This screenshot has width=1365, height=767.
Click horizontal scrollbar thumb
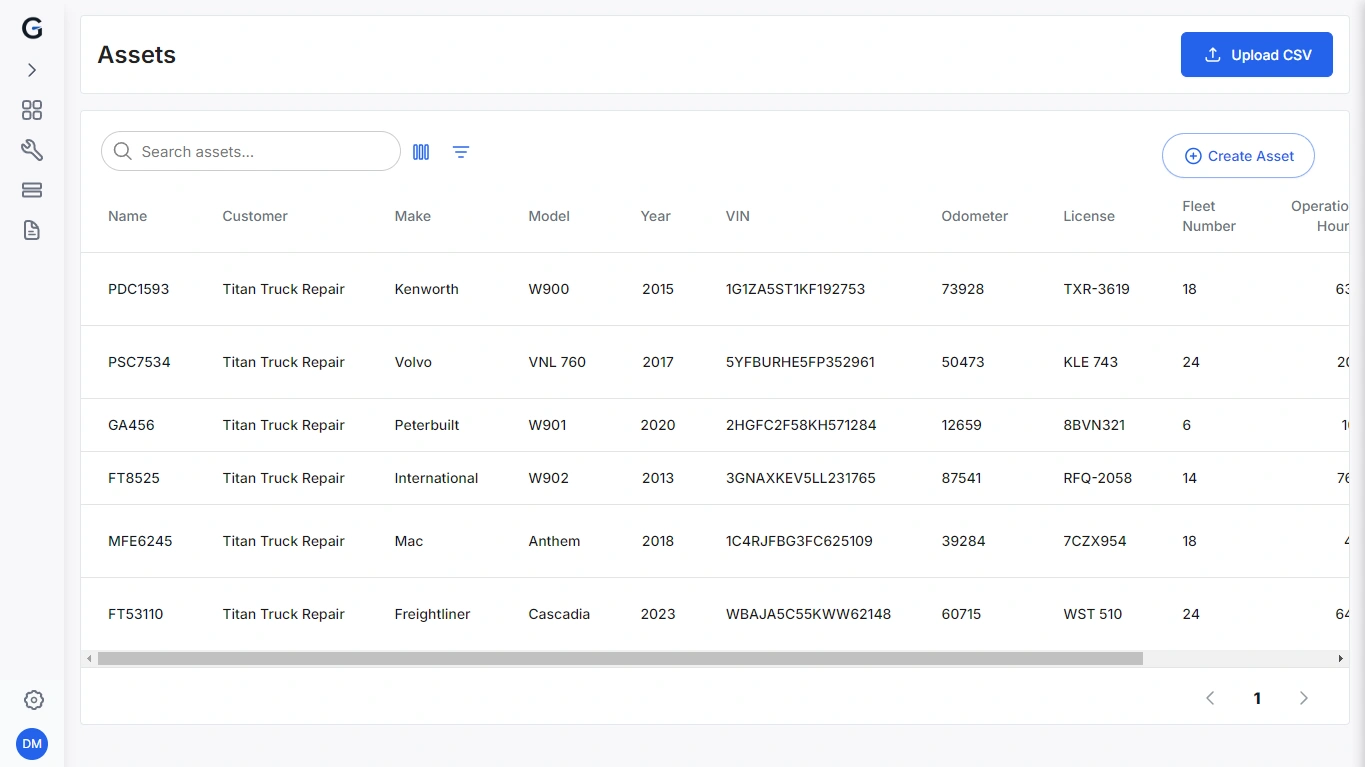click(x=620, y=659)
